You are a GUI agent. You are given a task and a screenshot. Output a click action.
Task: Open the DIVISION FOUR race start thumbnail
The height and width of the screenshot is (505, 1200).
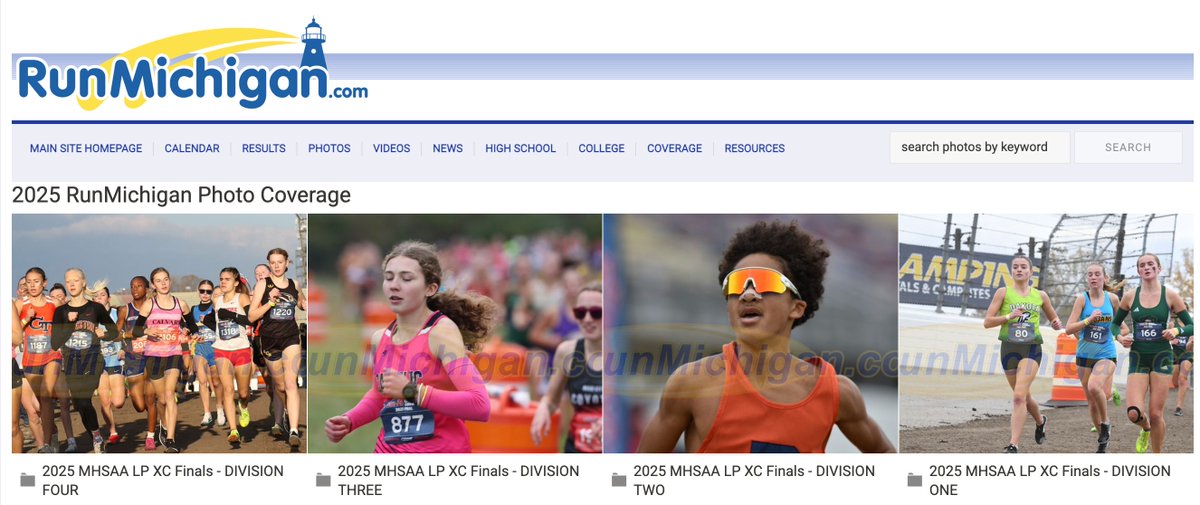coord(159,333)
